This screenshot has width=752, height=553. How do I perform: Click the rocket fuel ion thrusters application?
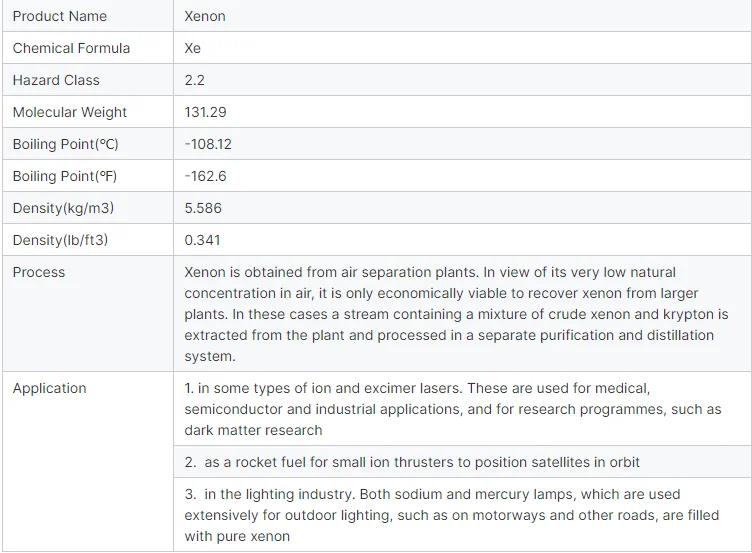(x=412, y=462)
